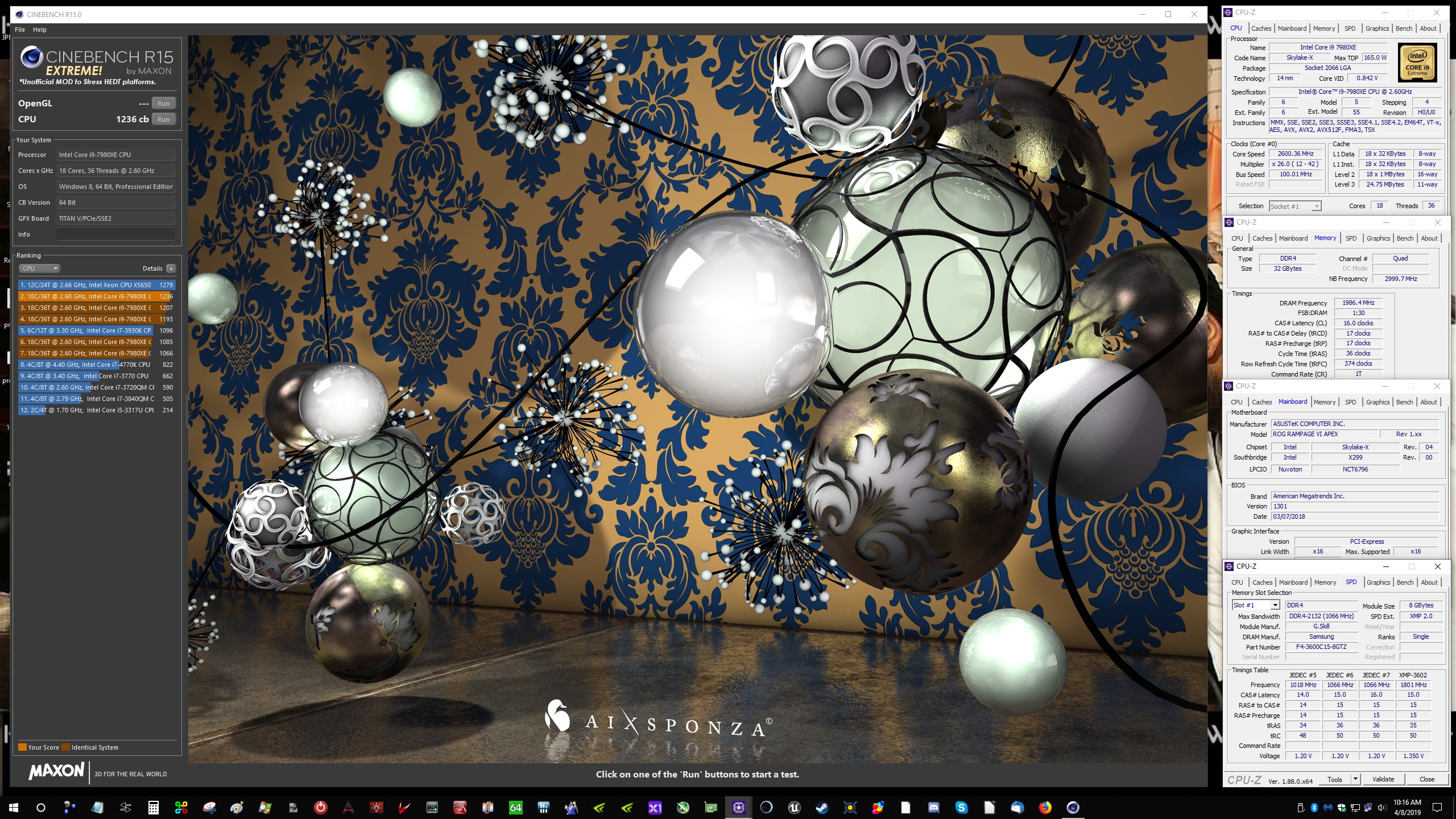Switch to CPU-Z purple chip taskbar icon
Screen dimensions: 1456x819
[738, 807]
